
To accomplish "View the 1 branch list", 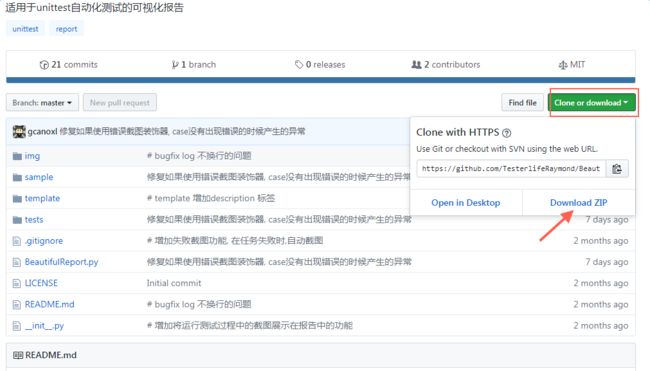I will (194, 65).
